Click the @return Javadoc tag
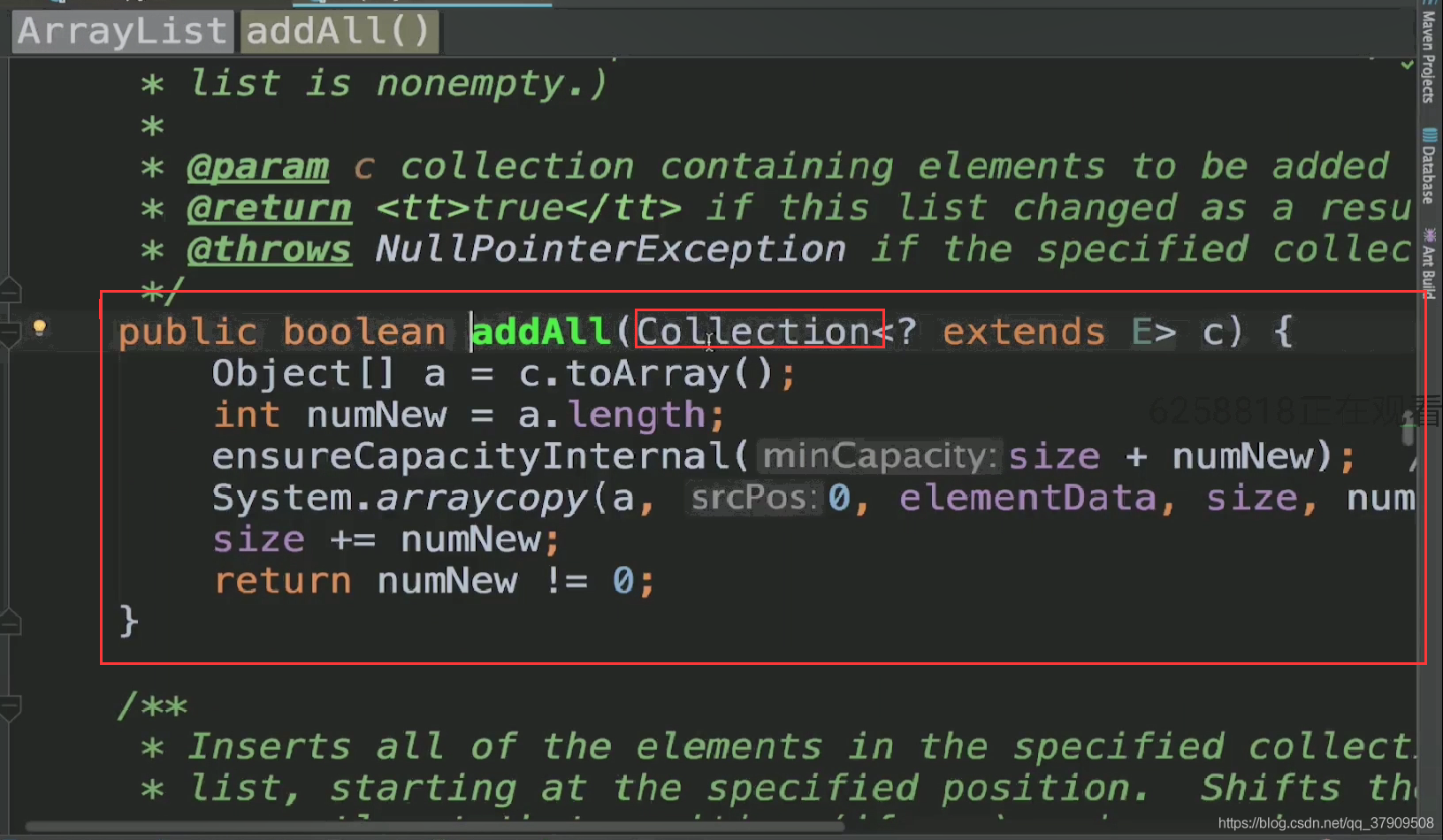 [x=270, y=208]
